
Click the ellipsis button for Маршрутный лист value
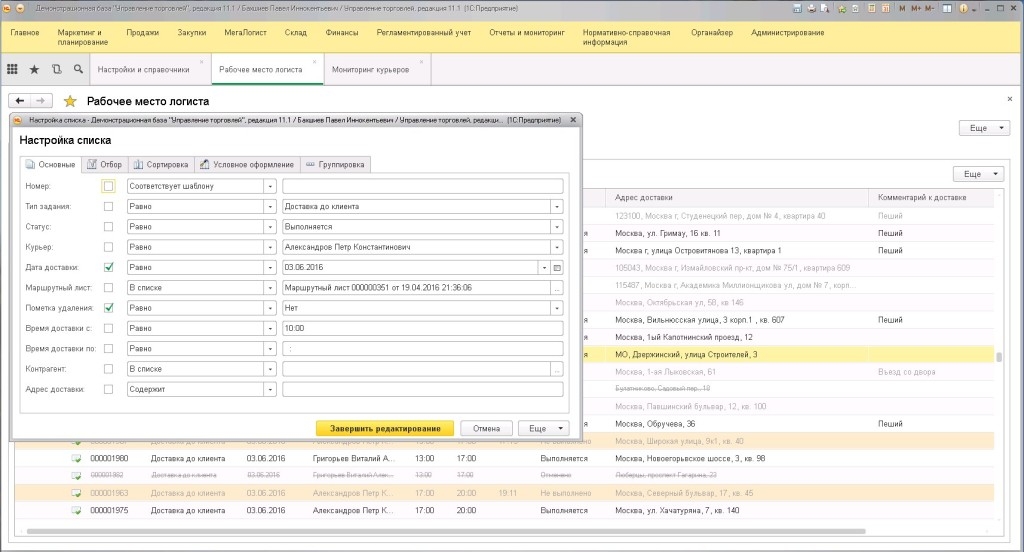point(557,287)
